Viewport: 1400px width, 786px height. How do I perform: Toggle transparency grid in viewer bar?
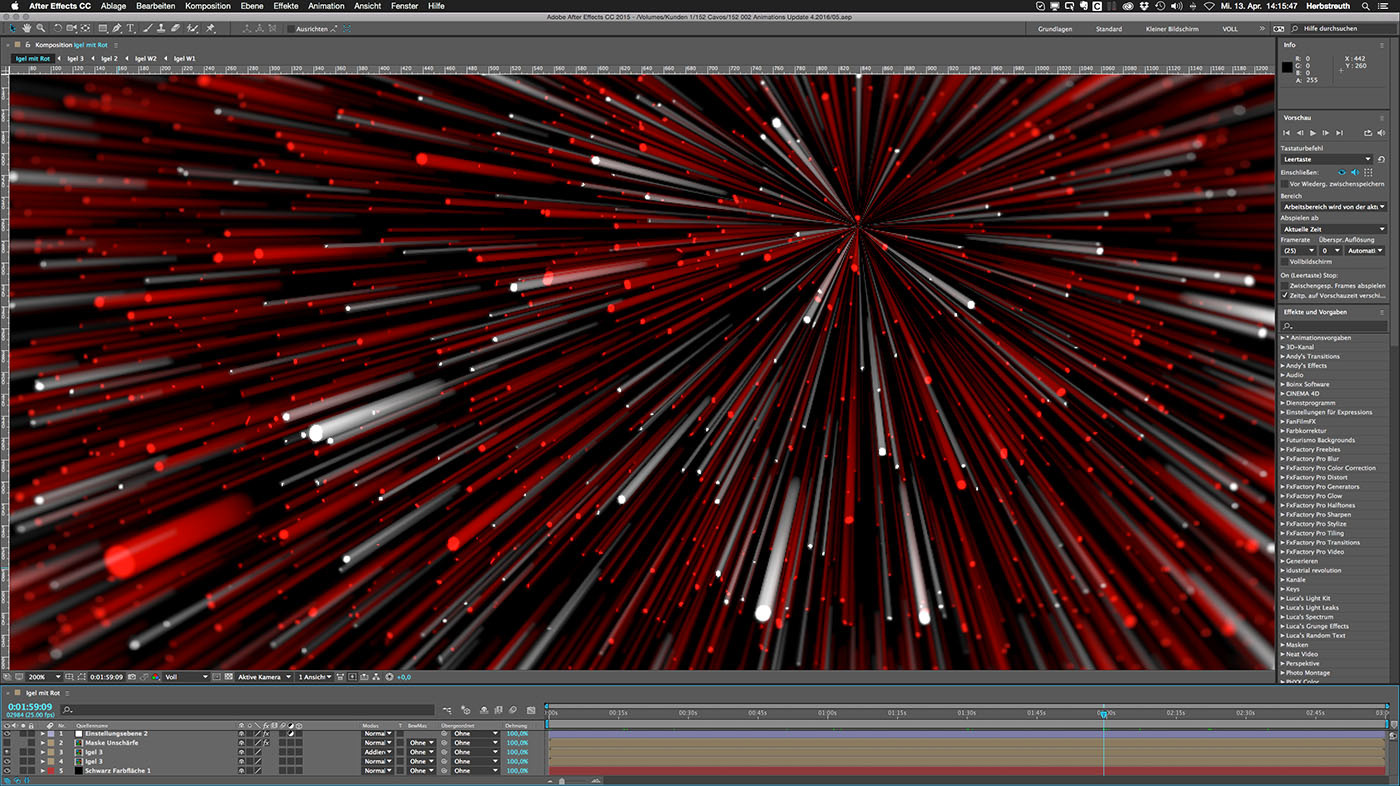tap(228, 677)
